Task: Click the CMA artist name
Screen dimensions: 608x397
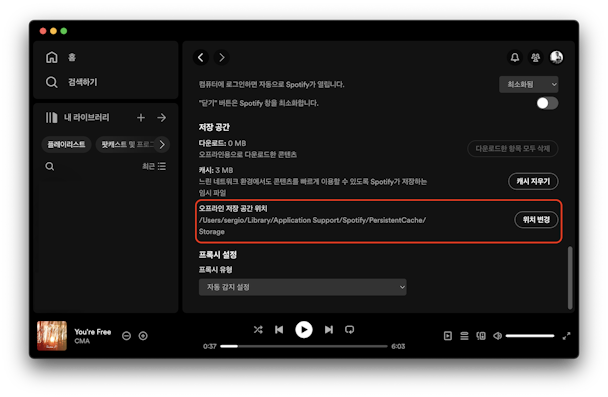Action: 82,341
